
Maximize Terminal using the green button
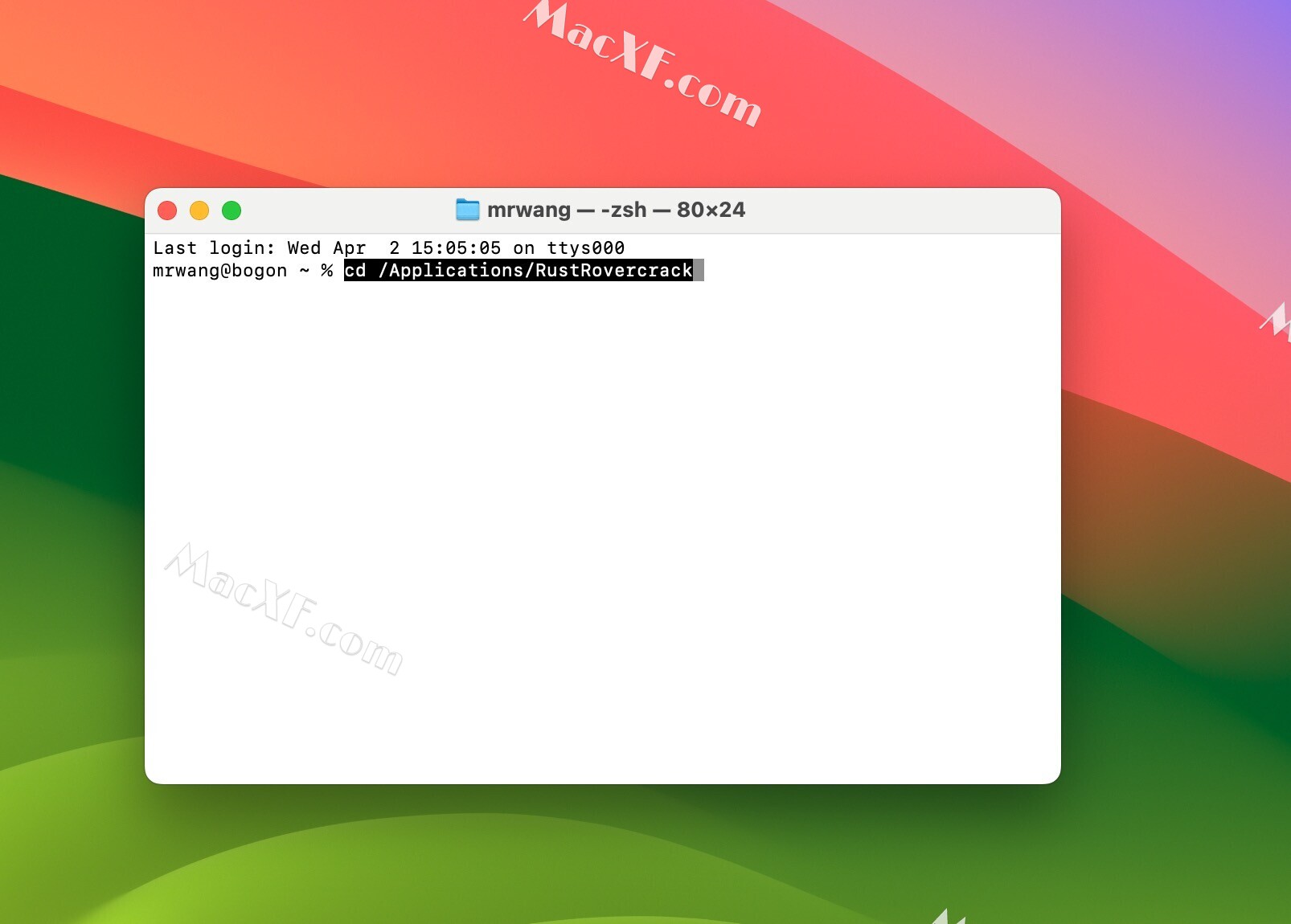(232, 211)
